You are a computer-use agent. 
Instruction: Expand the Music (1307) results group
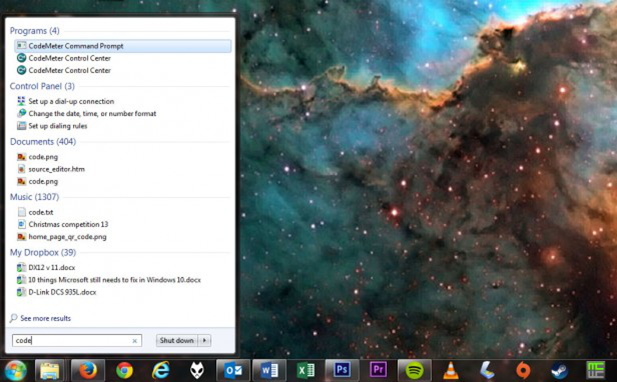coord(34,197)
